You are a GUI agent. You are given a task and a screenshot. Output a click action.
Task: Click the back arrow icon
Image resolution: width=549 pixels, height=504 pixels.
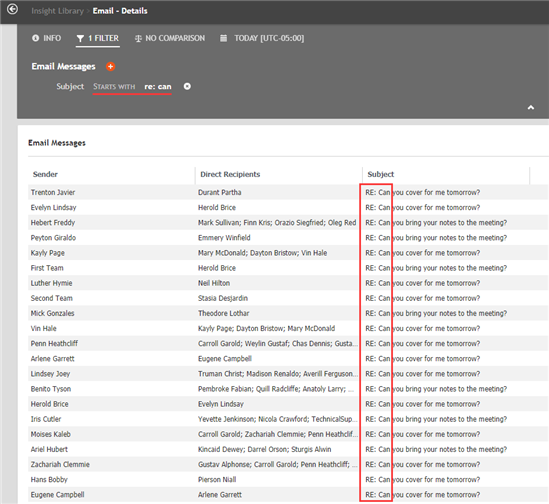point(13,9)
